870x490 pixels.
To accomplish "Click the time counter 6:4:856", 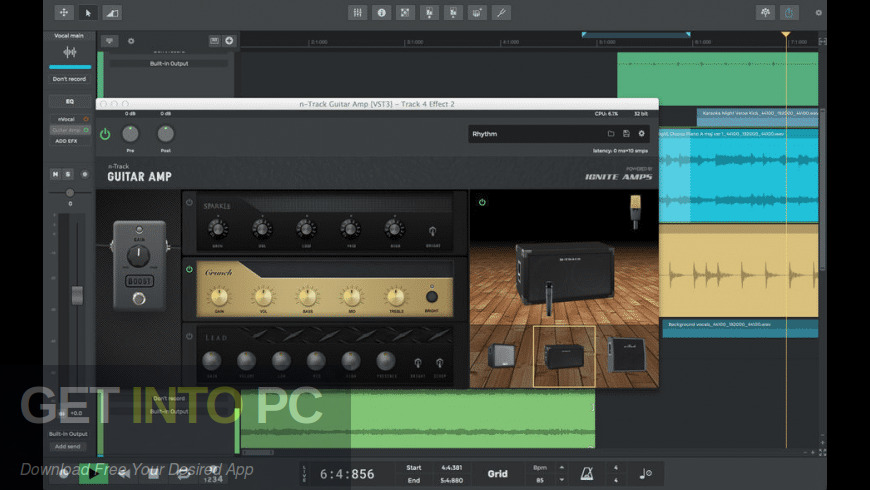I will (x=347, y=474).
